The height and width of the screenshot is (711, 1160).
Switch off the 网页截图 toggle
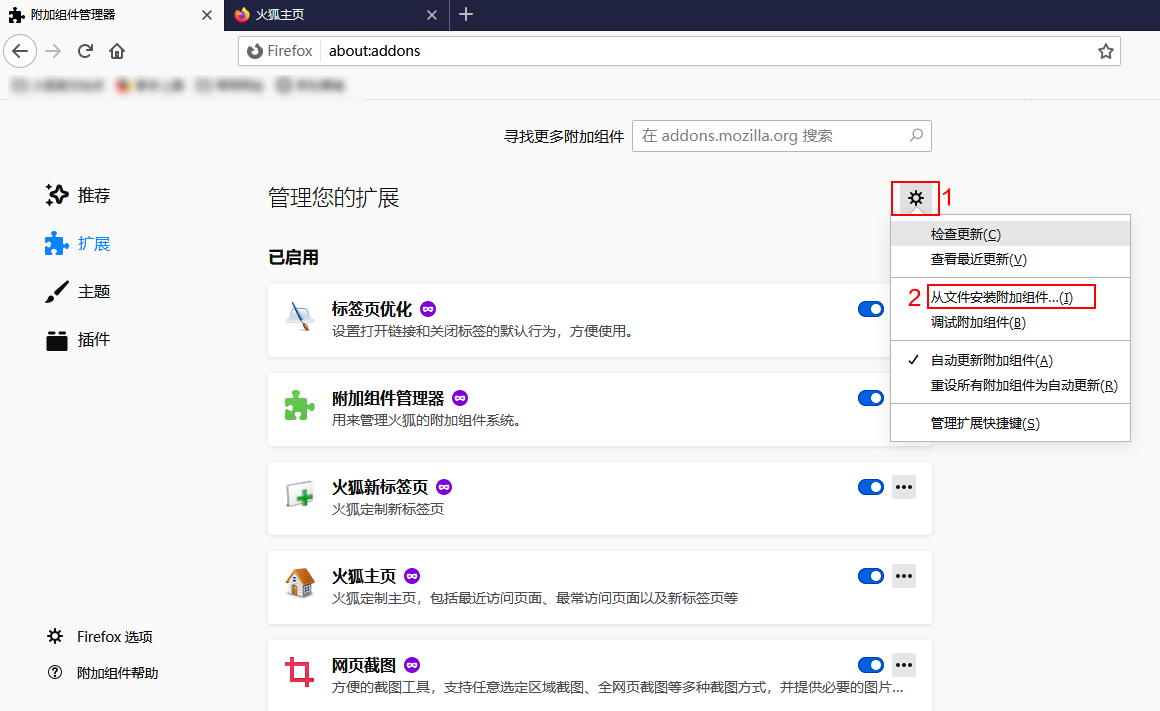click(871, 665)
